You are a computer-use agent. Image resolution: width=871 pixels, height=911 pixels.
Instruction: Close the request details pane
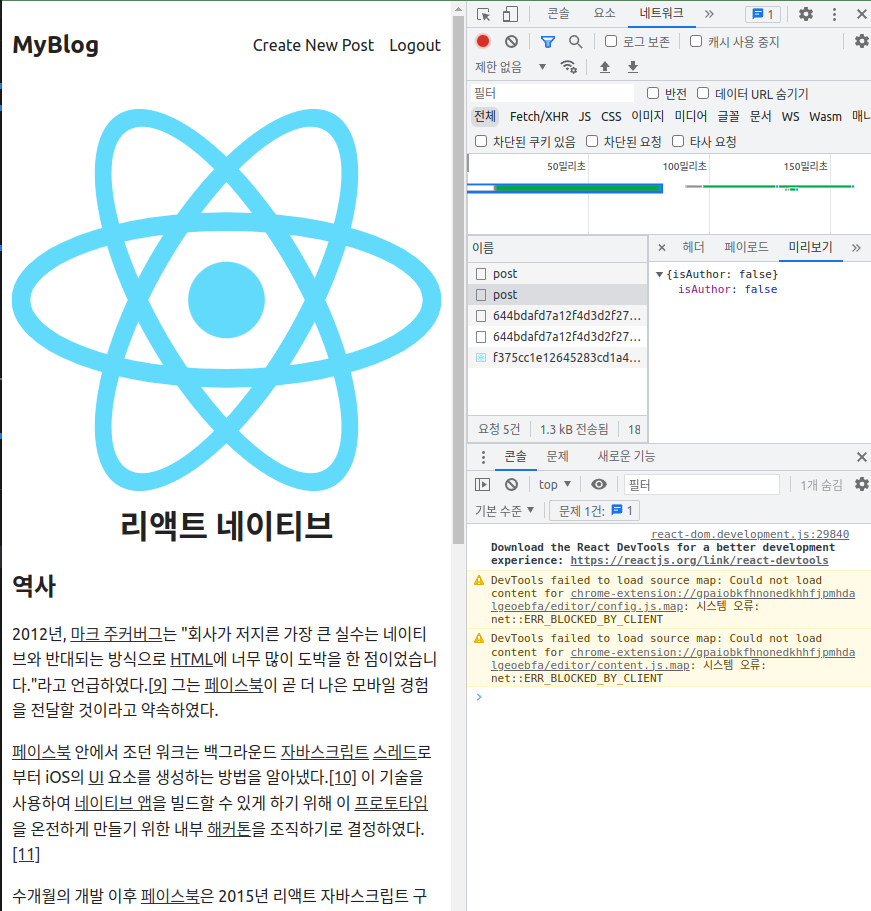pos(662,248)
